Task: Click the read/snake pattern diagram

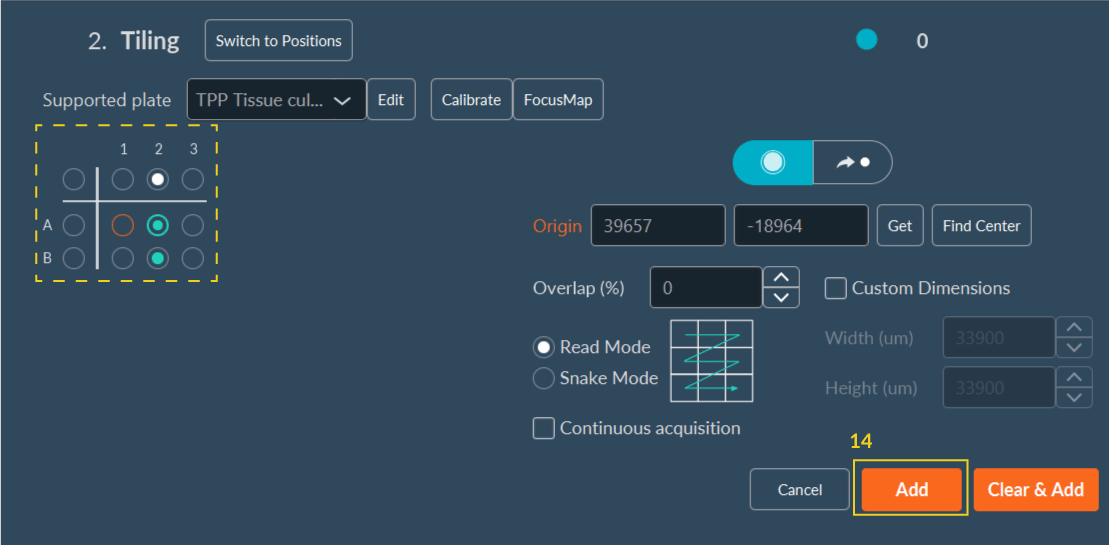Action: click(x=711, y=361)
